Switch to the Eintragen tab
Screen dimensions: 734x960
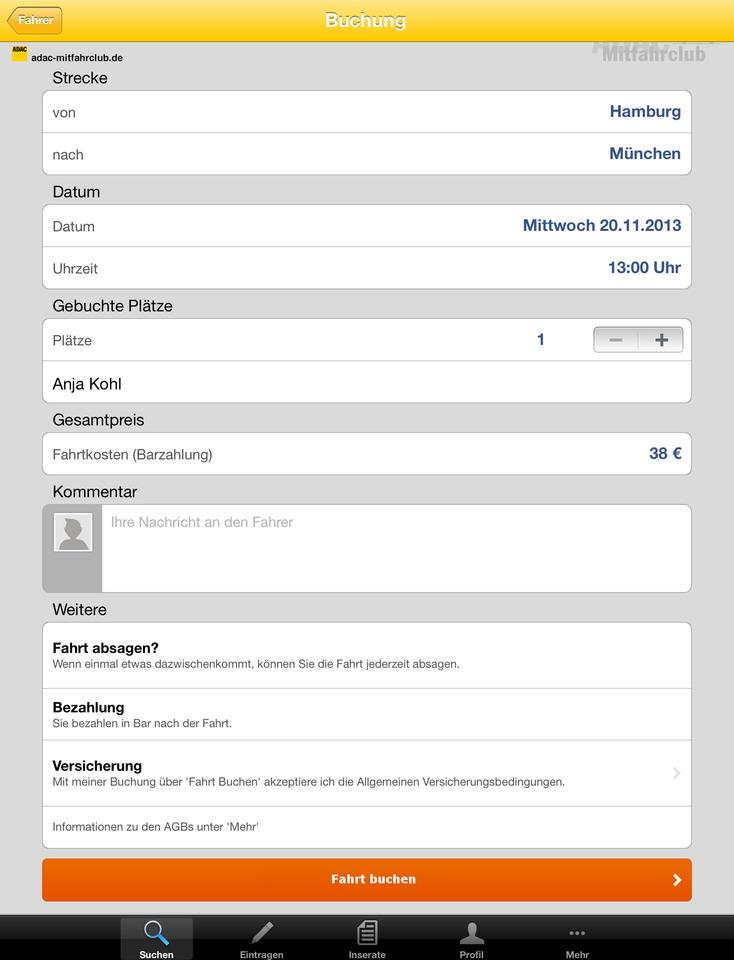261,939
